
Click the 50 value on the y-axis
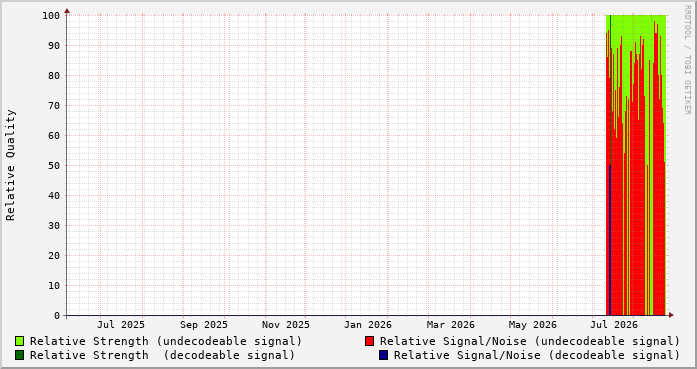54,165
